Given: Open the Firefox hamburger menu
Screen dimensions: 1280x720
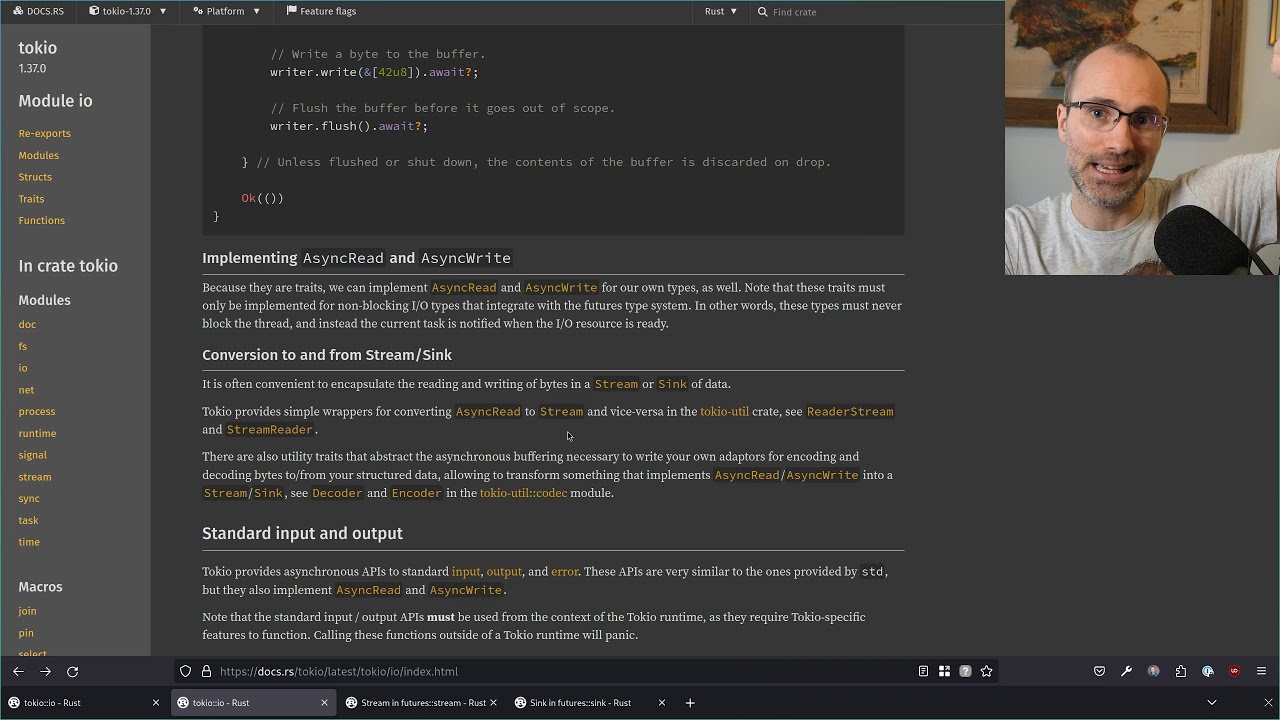Looking at the screenshot, I should (1261, 671).
